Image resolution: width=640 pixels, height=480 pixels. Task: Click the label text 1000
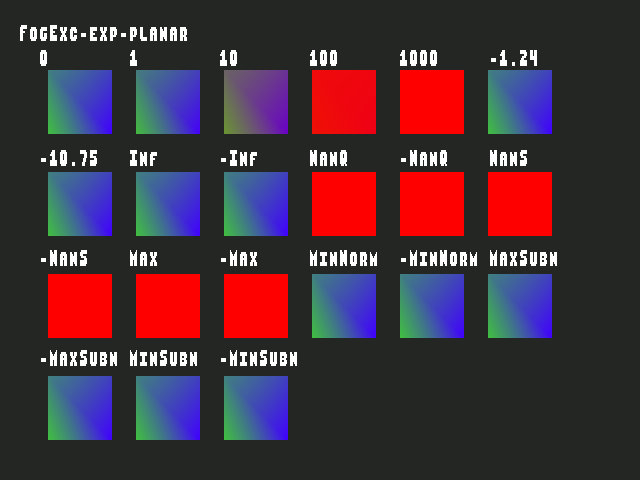[x=419, y=58]
